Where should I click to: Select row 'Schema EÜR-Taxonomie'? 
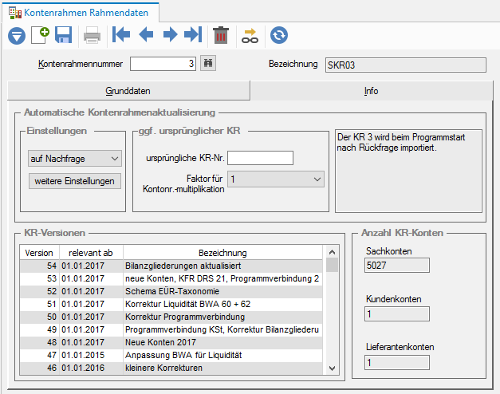(171, 291)
